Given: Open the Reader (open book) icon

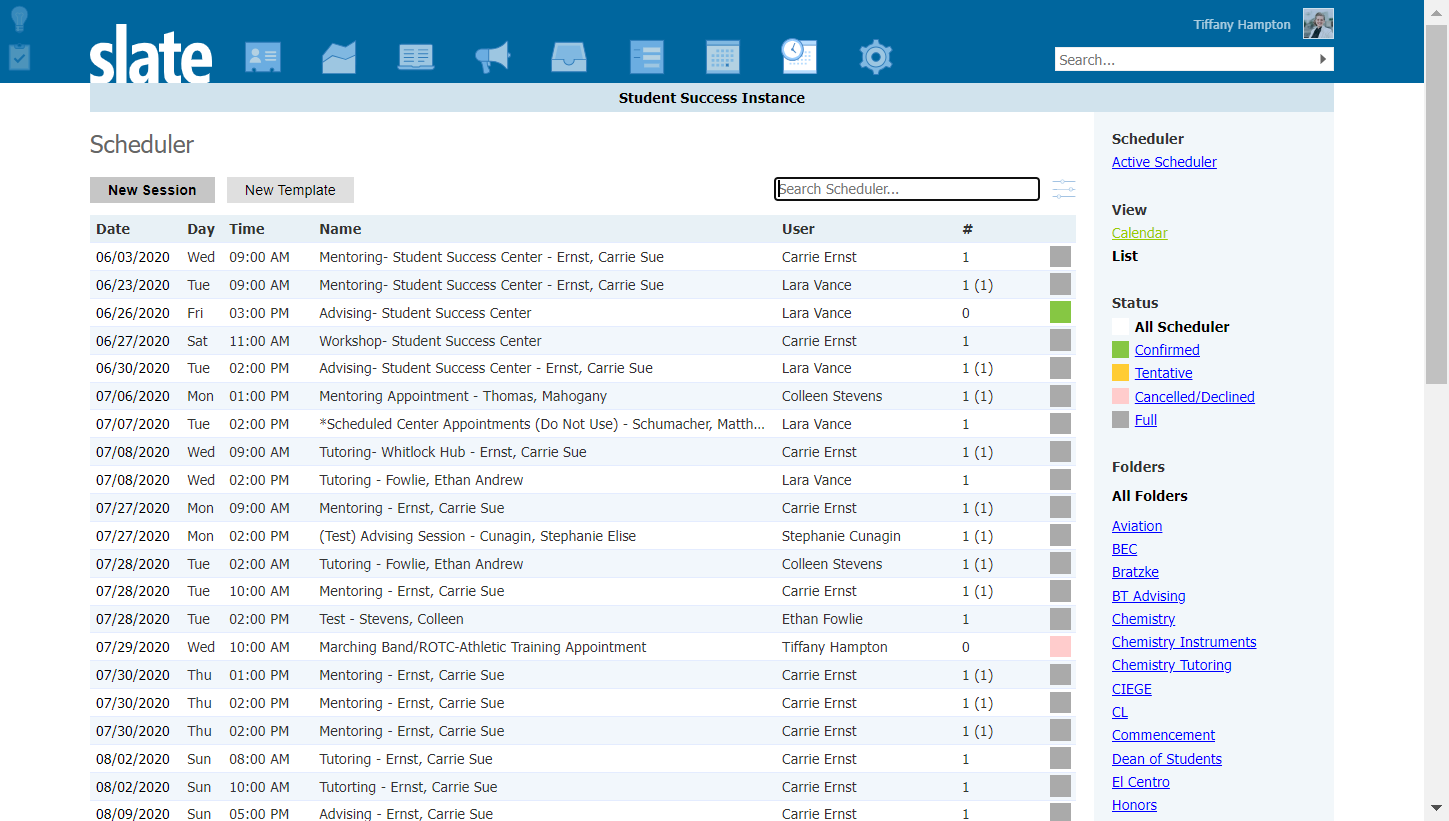Looking at the screenshot, I should pyautogui.click(x=416, y=57).
